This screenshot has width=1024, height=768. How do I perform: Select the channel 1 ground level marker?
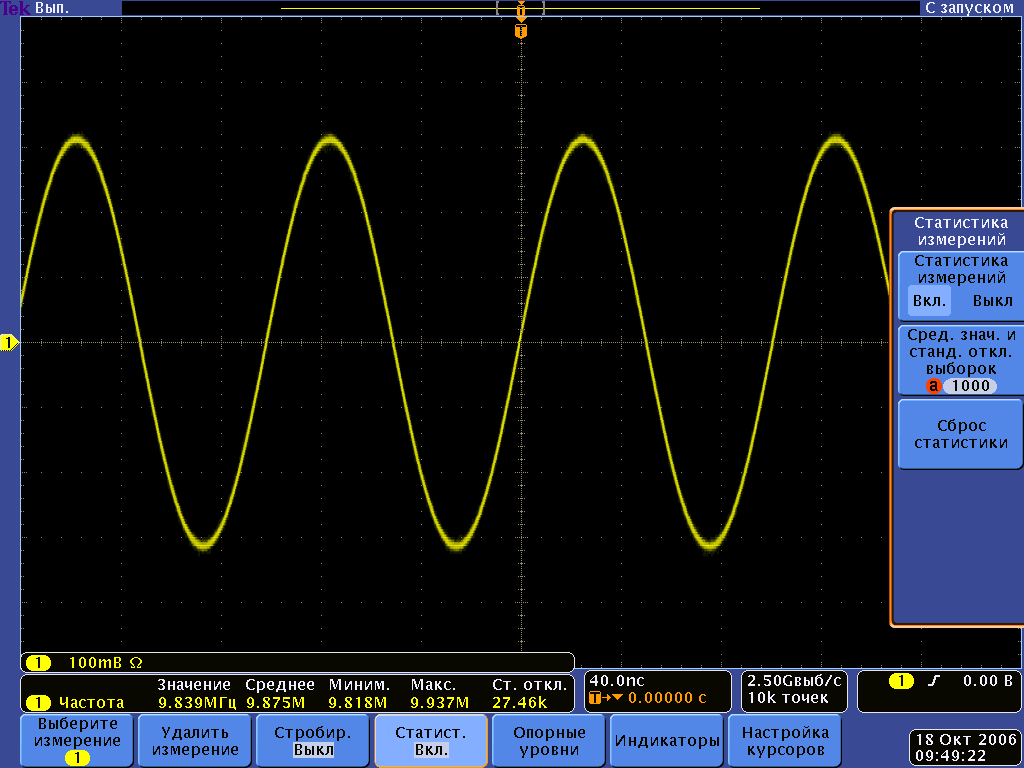pyautogui.click(x=9, y=343)
